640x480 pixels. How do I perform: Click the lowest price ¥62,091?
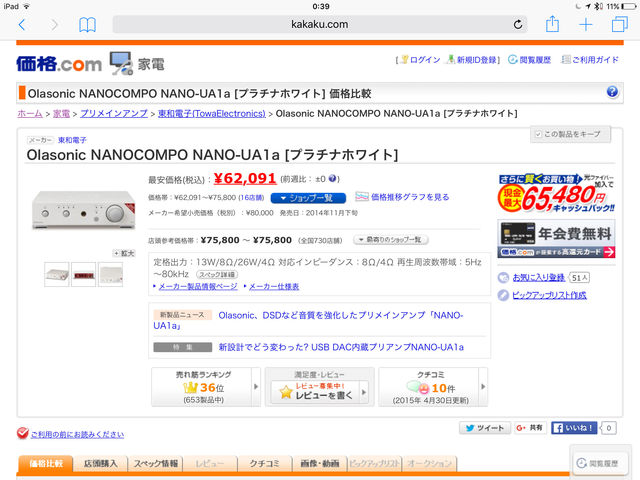tap(244, 178)
